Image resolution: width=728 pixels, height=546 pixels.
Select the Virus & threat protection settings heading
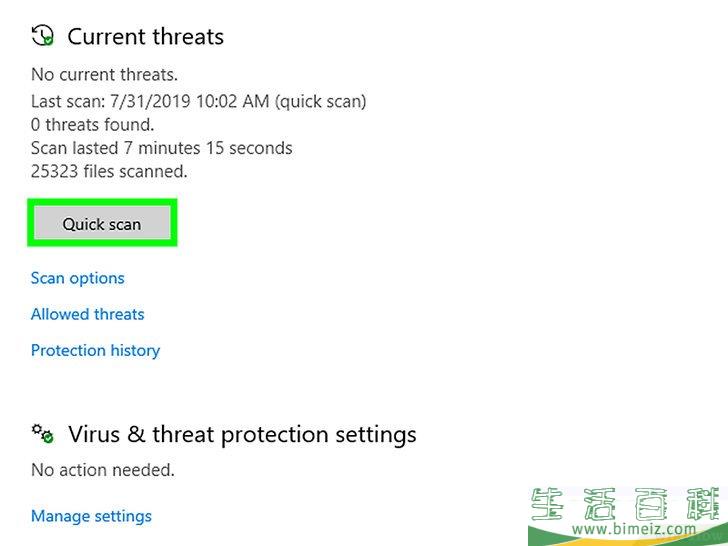pos(242,435)
